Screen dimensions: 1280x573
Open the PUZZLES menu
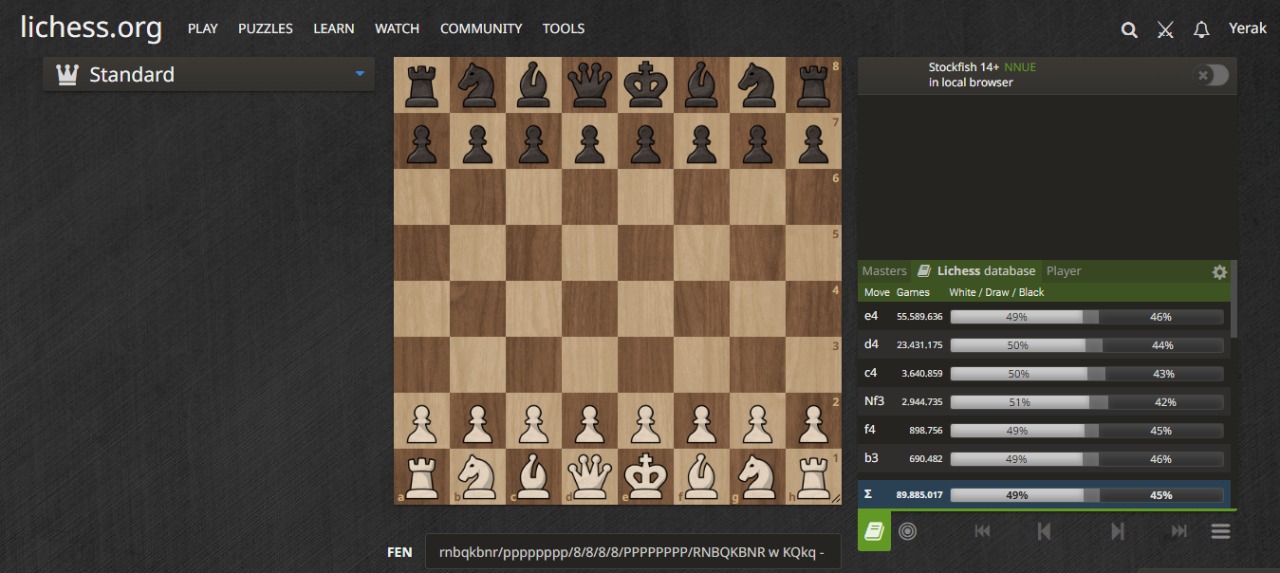pyautogui.click(x=265, y=28)
